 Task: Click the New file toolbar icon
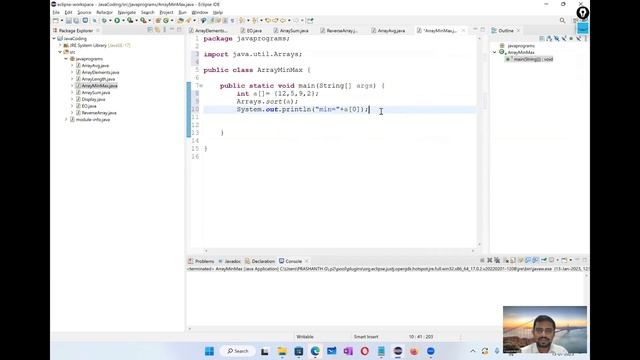[56, 20]
